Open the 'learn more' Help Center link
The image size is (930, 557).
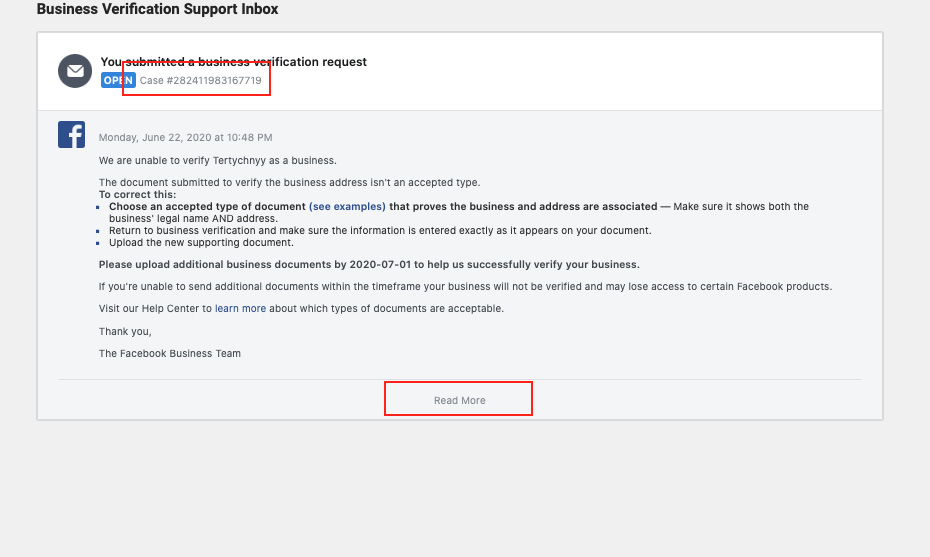click(x=240, y=308)
